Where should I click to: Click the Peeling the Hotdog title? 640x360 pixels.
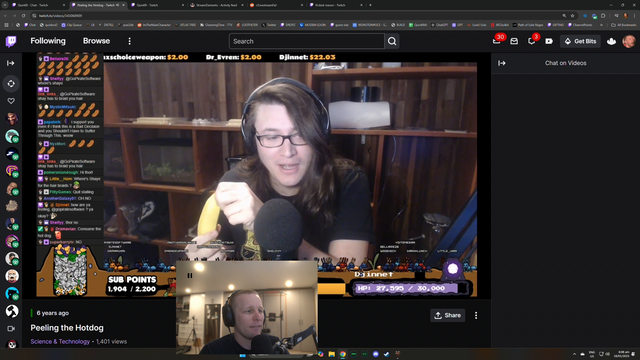point(67,328)
